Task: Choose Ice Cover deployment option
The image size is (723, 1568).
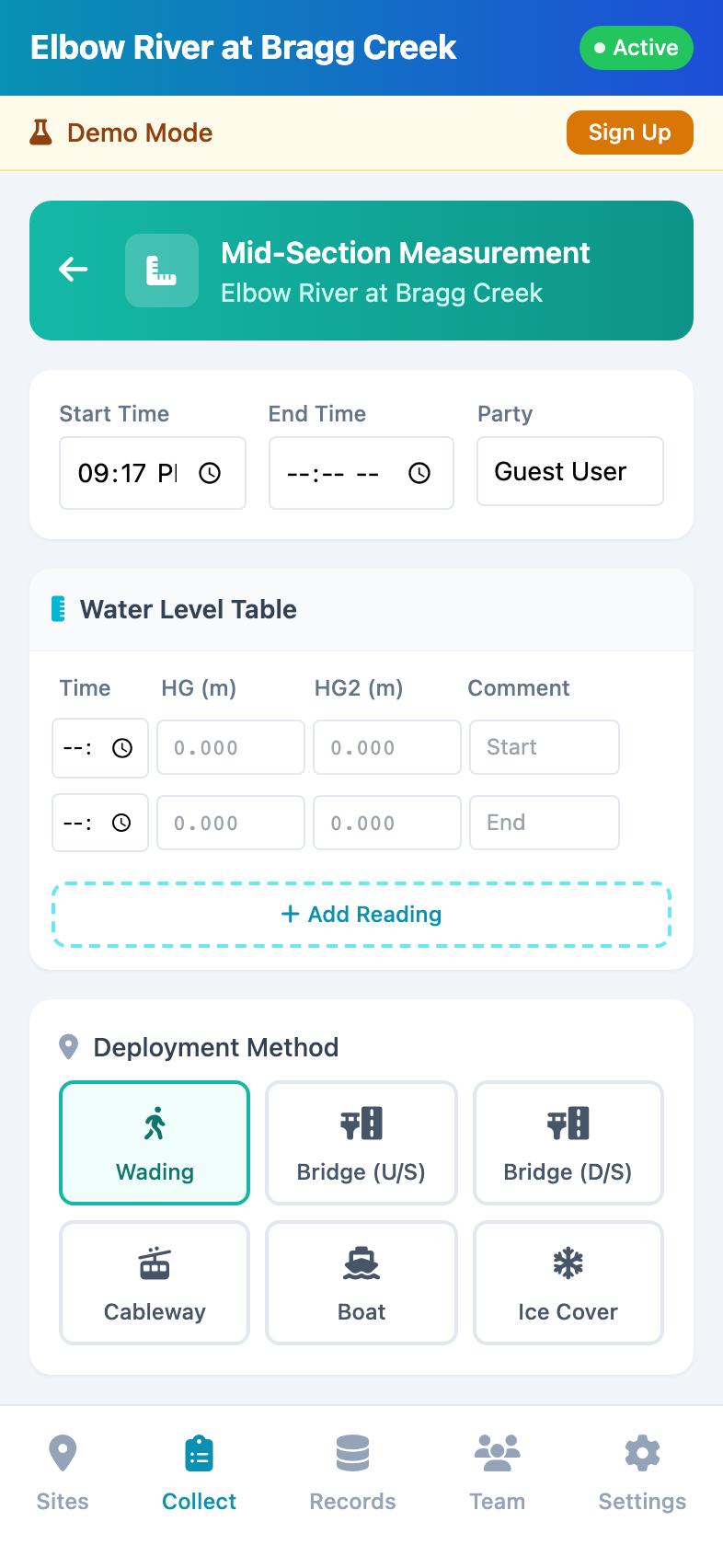Action: point(568,1283)
